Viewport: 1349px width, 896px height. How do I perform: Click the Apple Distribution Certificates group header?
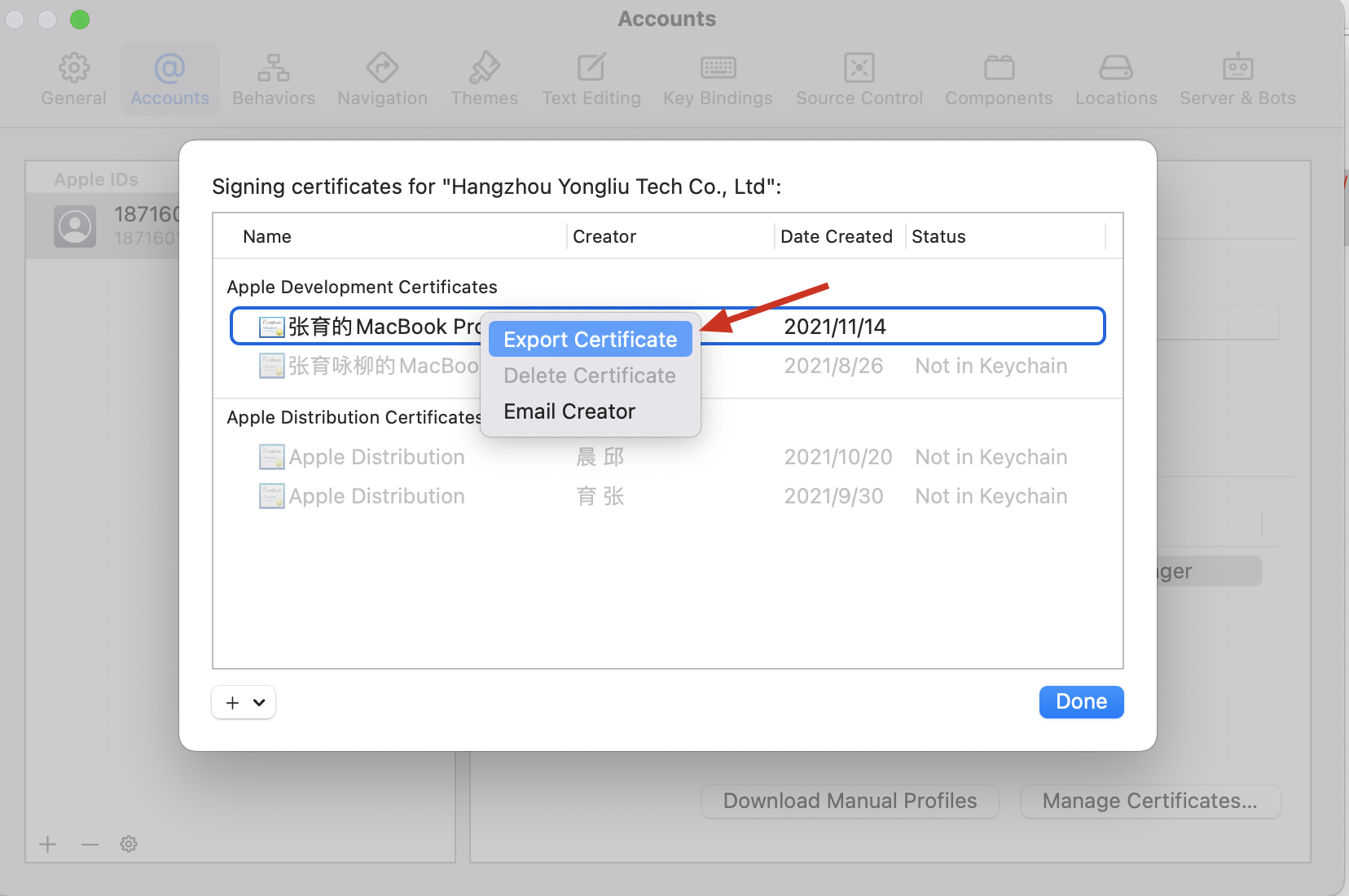[x=354, y=417]
